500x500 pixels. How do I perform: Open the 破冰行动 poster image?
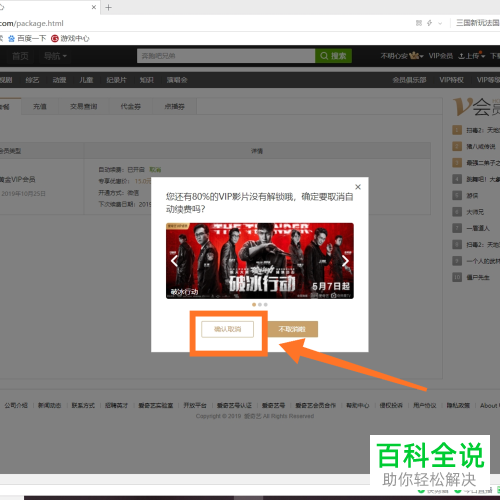260,261
